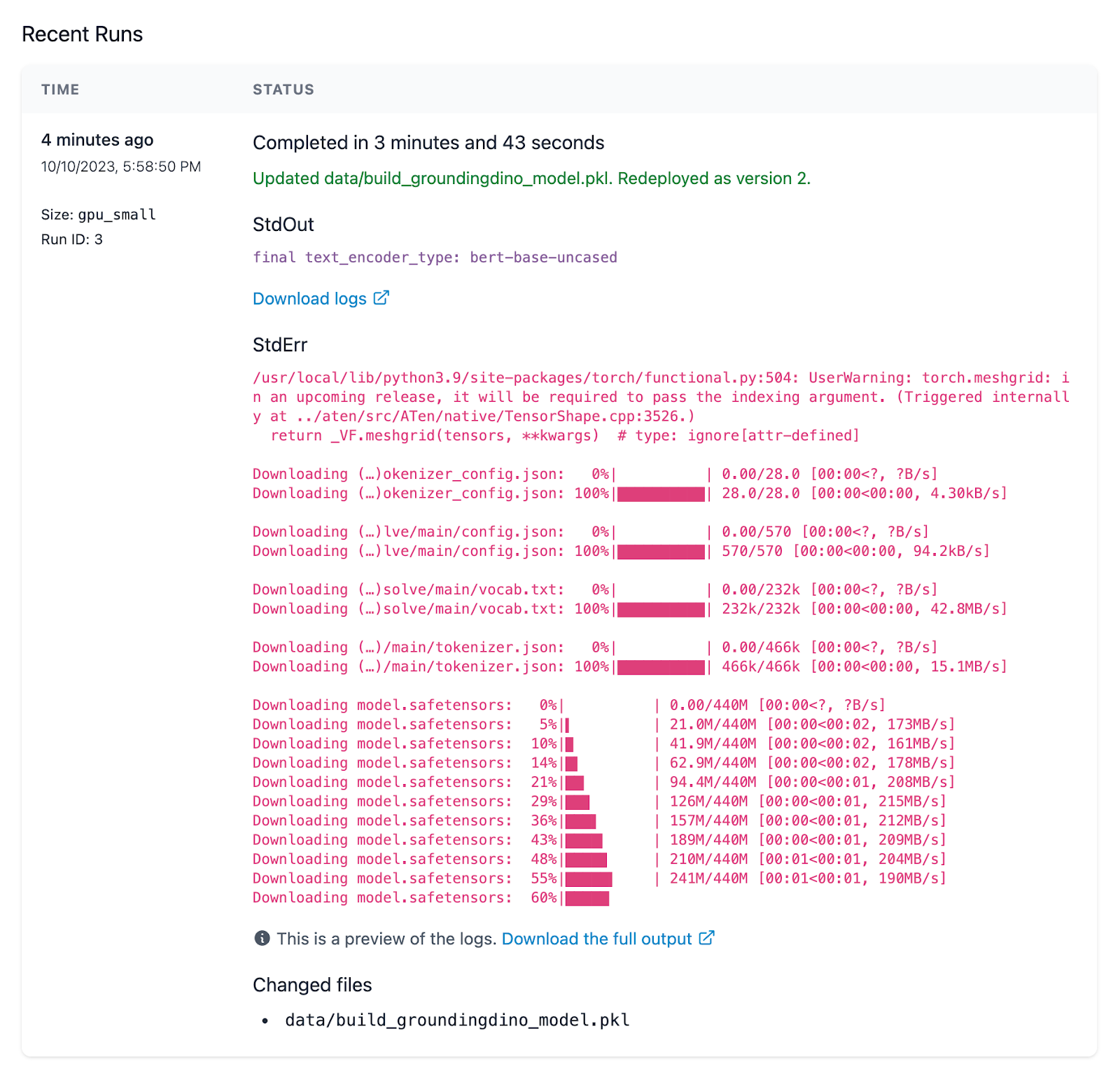Click "94.4M/440M" on the model.safetensors 21% line

click(713, 782)
